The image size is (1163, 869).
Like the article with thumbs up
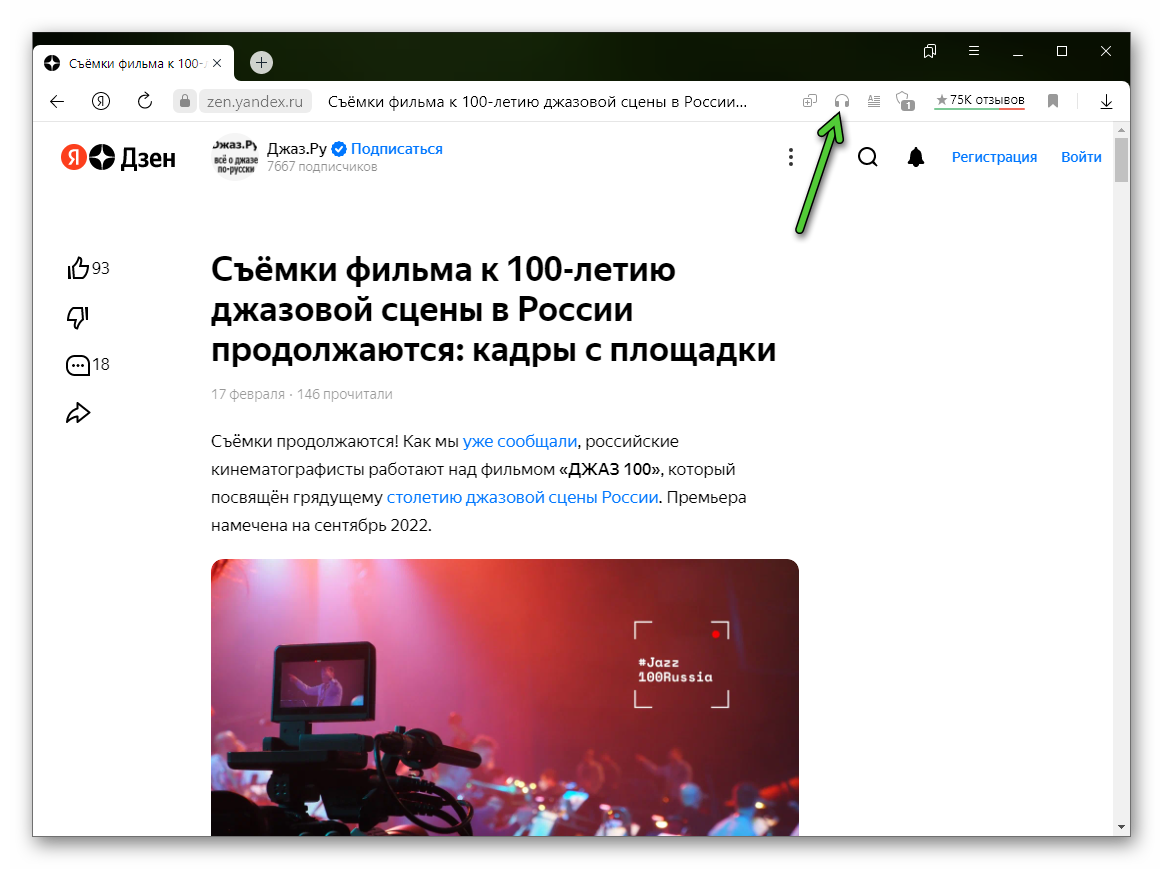coord(78,268)
